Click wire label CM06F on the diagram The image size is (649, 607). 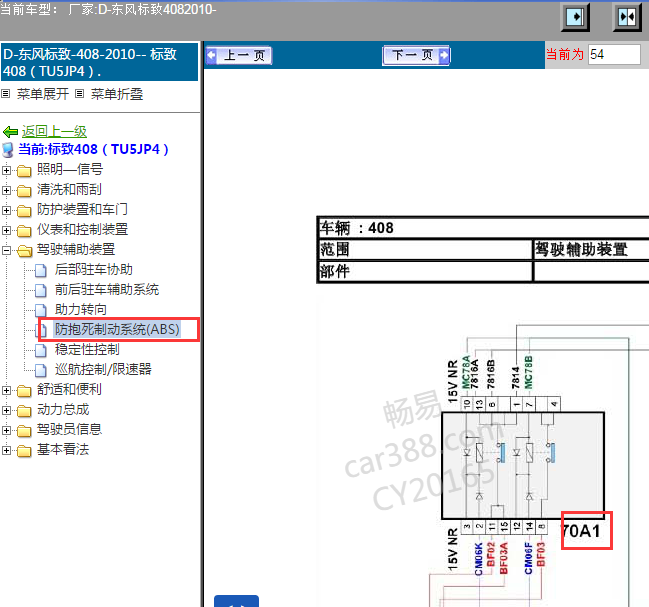(529, 558)
